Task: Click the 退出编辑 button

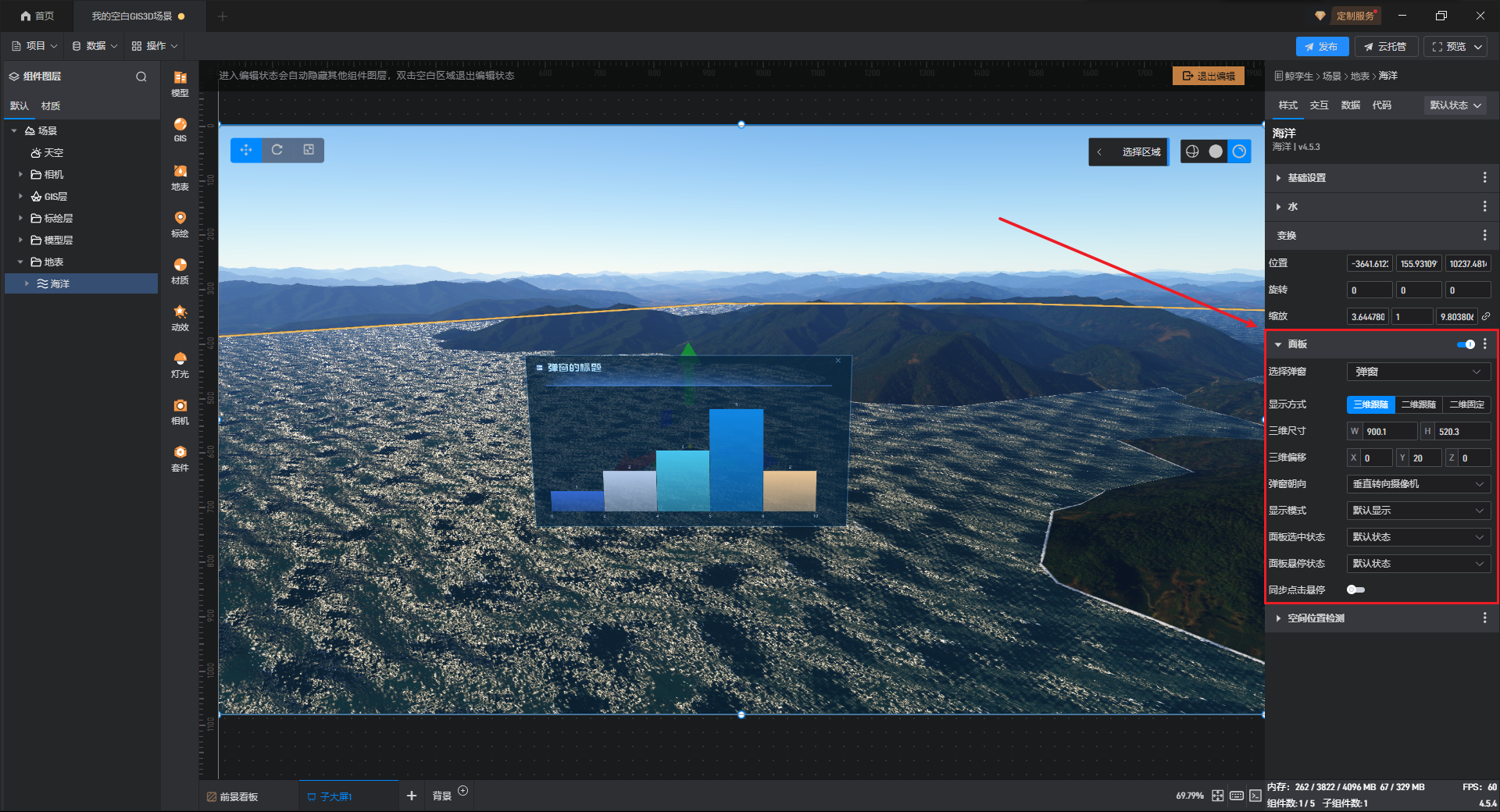Action: (x=1209, y=76)
